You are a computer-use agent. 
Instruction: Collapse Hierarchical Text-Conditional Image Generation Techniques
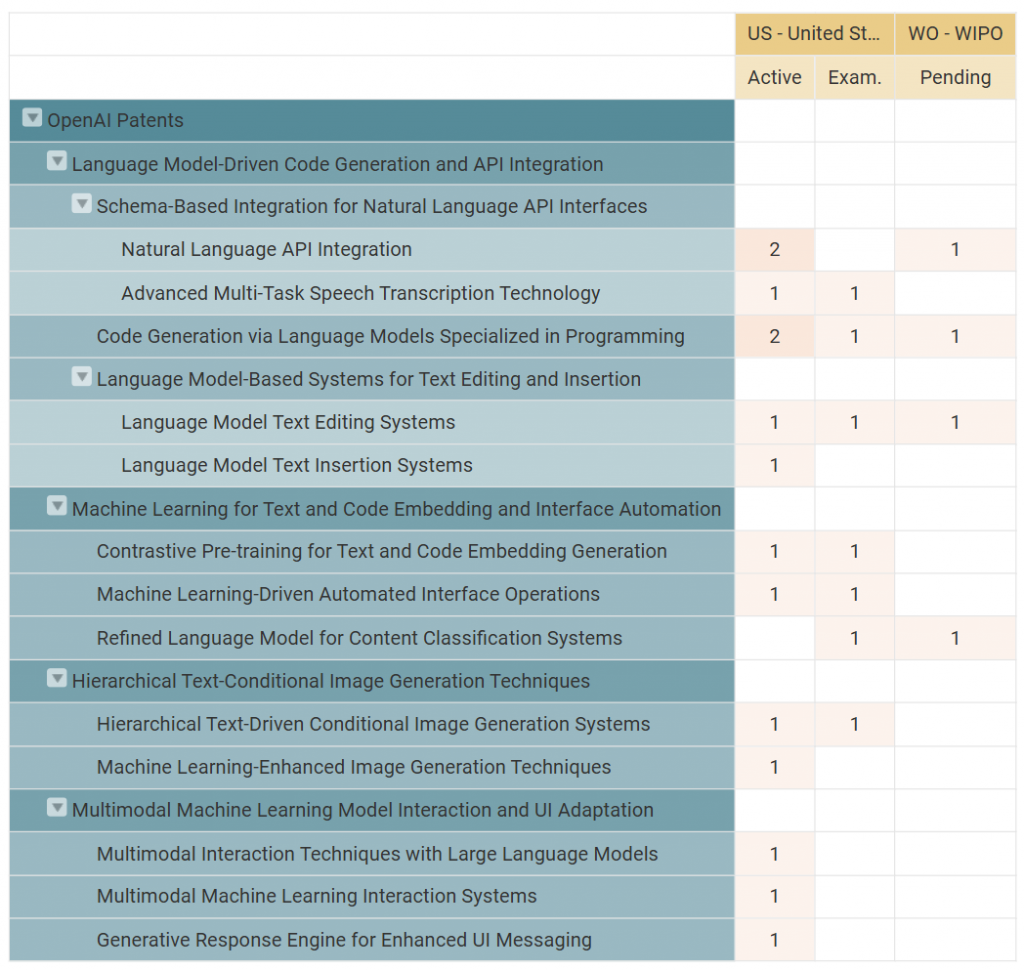57,678
